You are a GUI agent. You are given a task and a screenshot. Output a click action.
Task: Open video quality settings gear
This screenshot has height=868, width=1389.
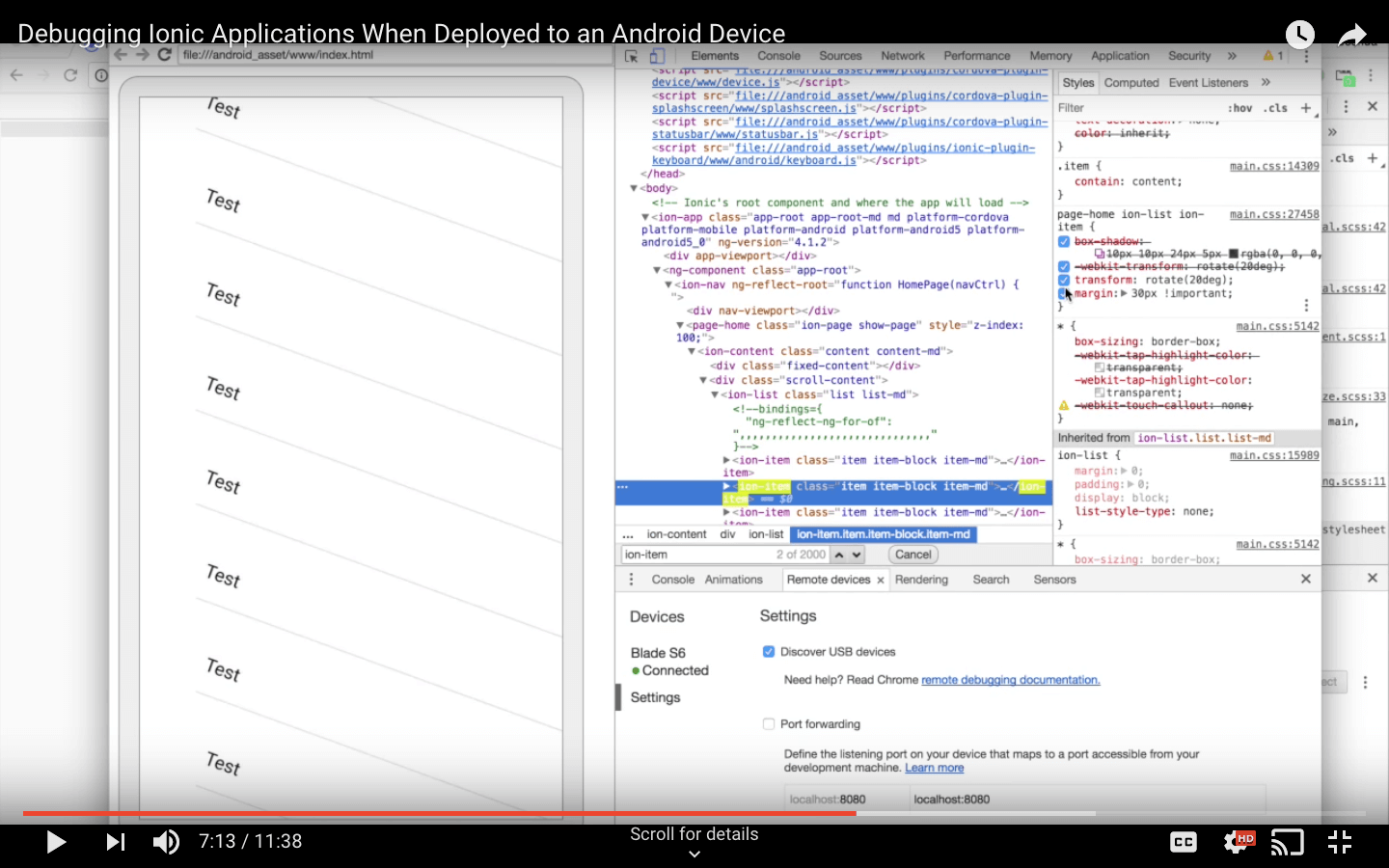click(1238, 842)
